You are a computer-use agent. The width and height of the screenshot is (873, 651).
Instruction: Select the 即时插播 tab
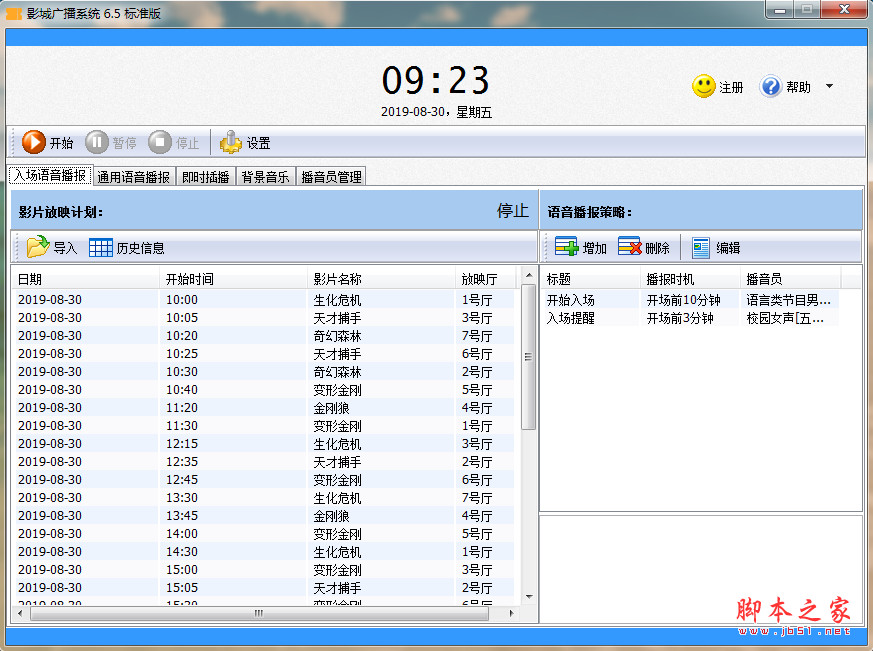pyautogui.click(x=205, y=177)
